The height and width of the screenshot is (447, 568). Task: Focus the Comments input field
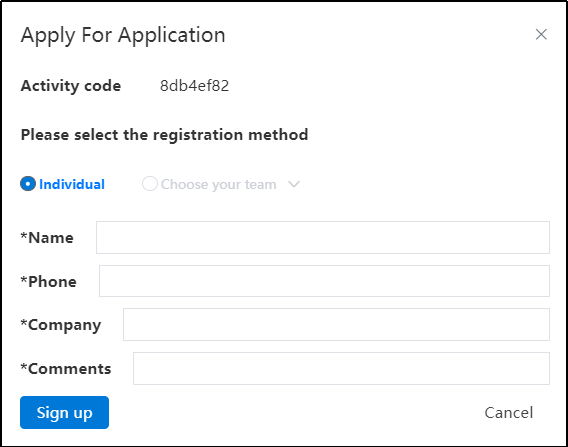point(341,368)
